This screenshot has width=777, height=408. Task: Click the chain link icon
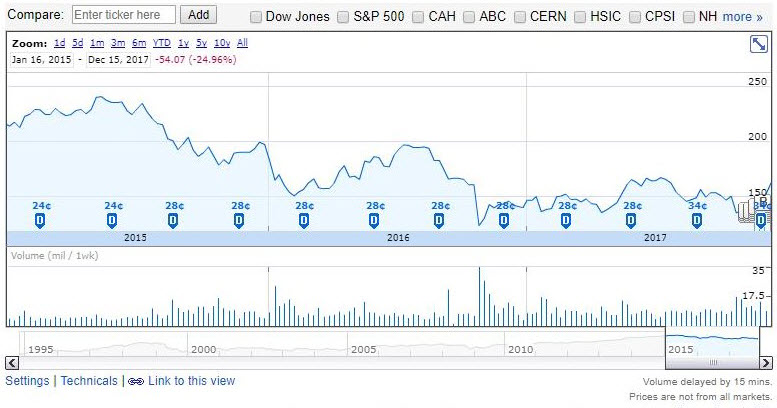pyautogui.click(x=136, y=381)
